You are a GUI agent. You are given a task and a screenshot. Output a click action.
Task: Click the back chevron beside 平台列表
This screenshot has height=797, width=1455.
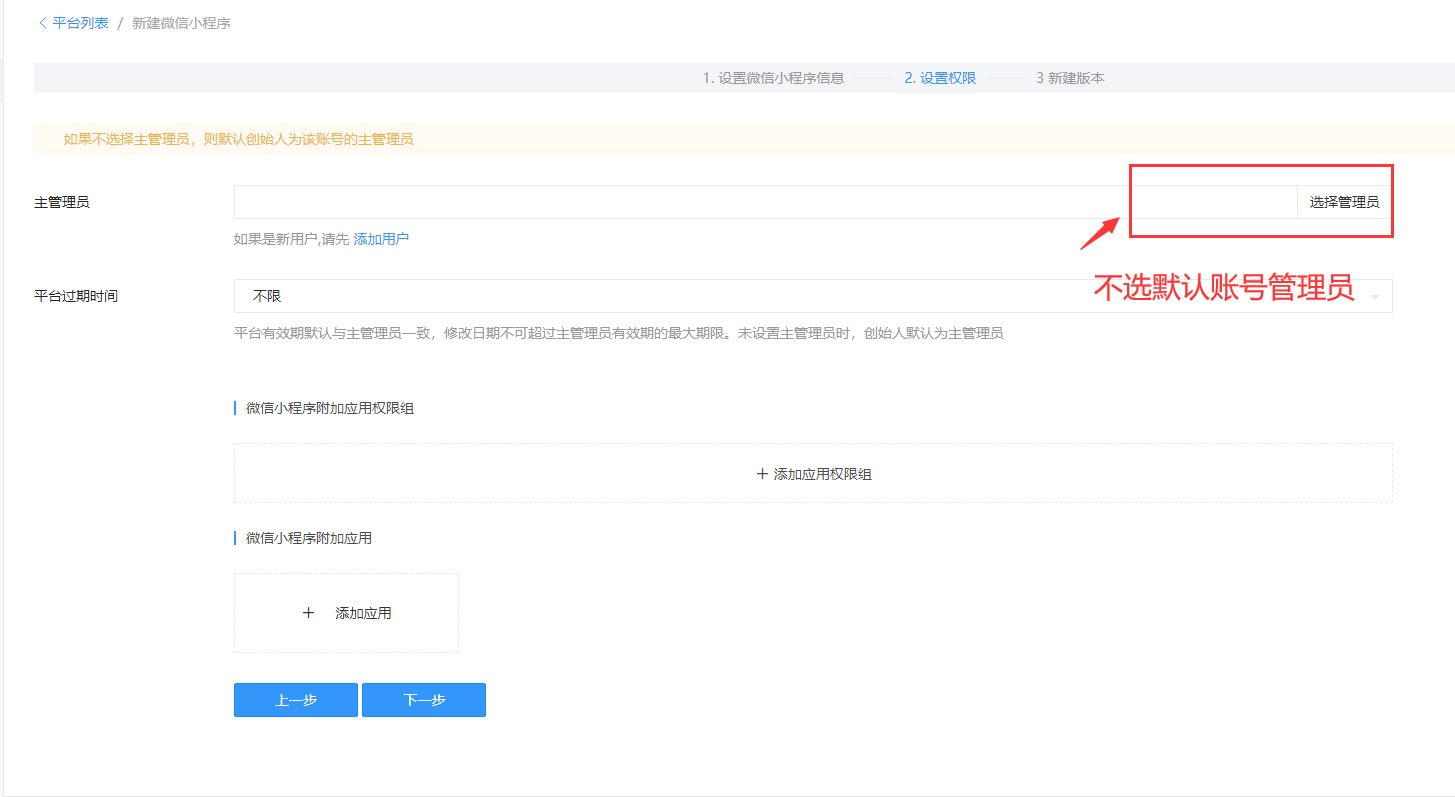(42, 23)
